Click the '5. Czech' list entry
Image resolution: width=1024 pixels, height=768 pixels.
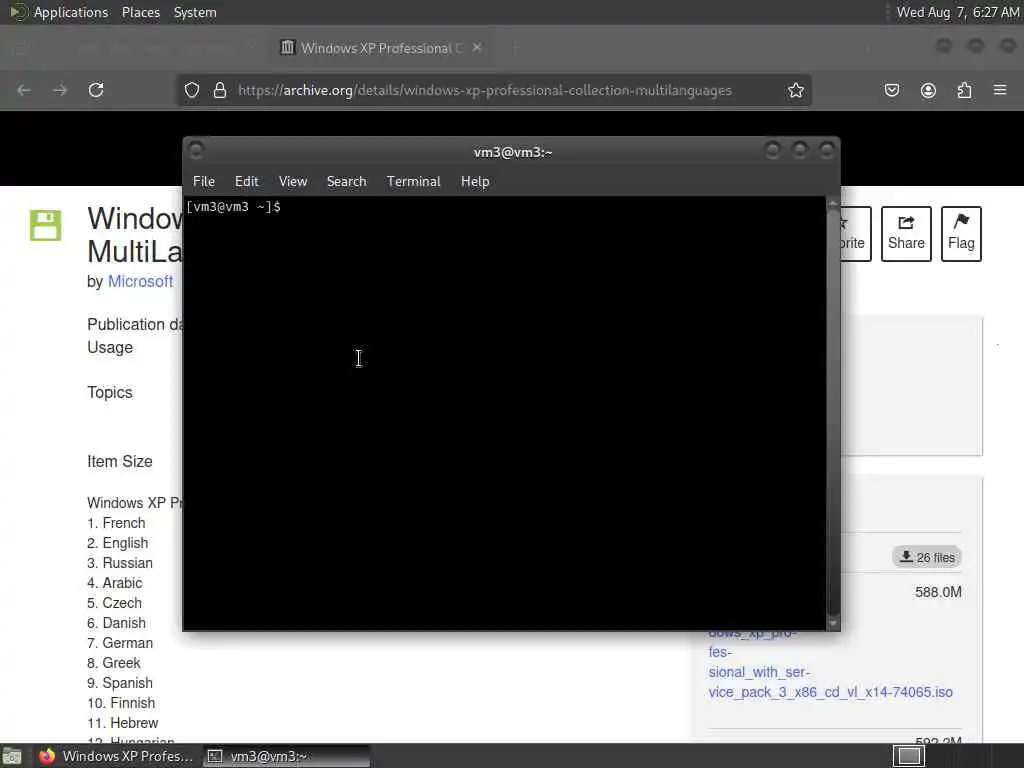coord(114,603)
